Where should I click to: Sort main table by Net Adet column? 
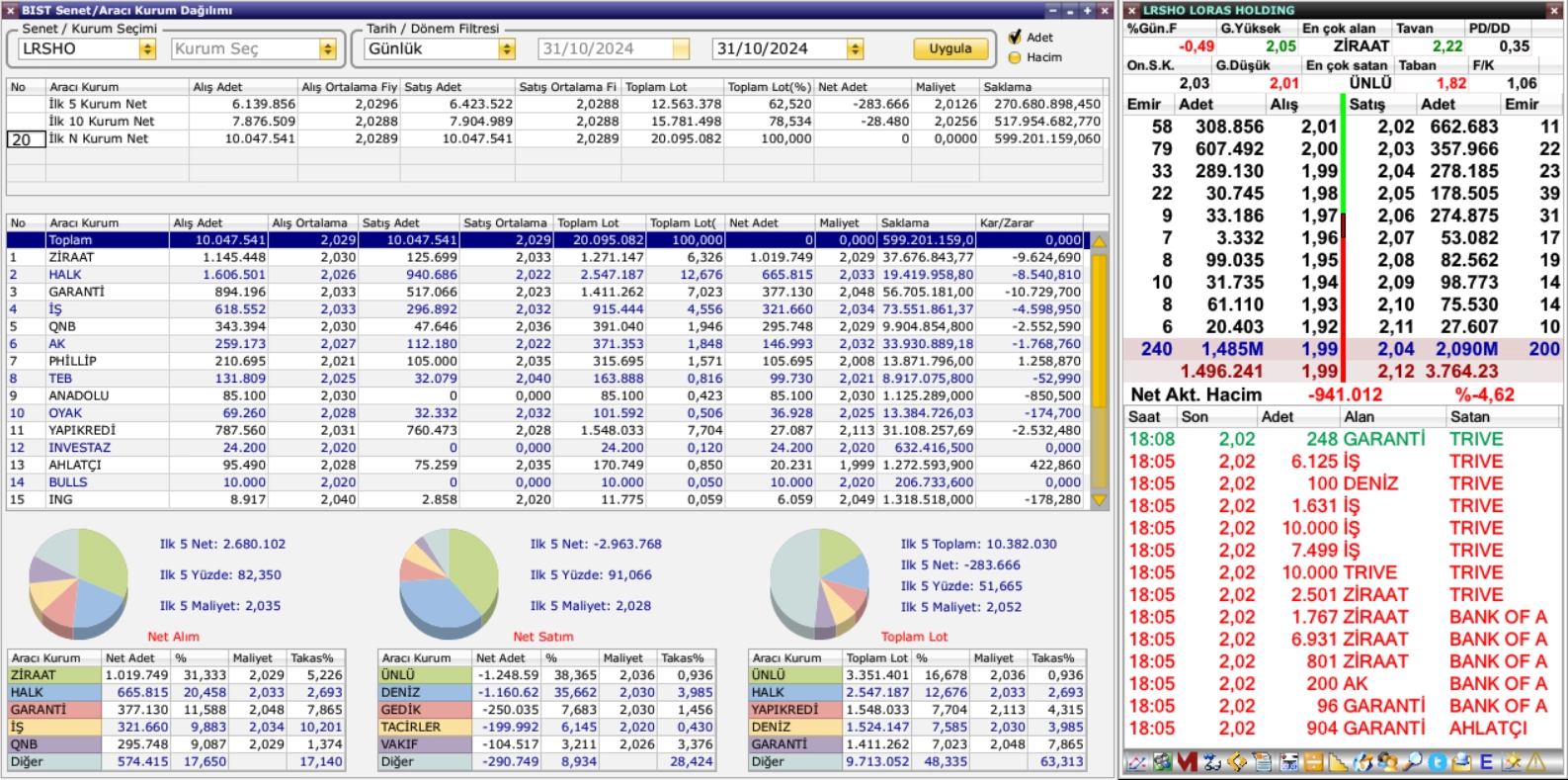(770, 222)
